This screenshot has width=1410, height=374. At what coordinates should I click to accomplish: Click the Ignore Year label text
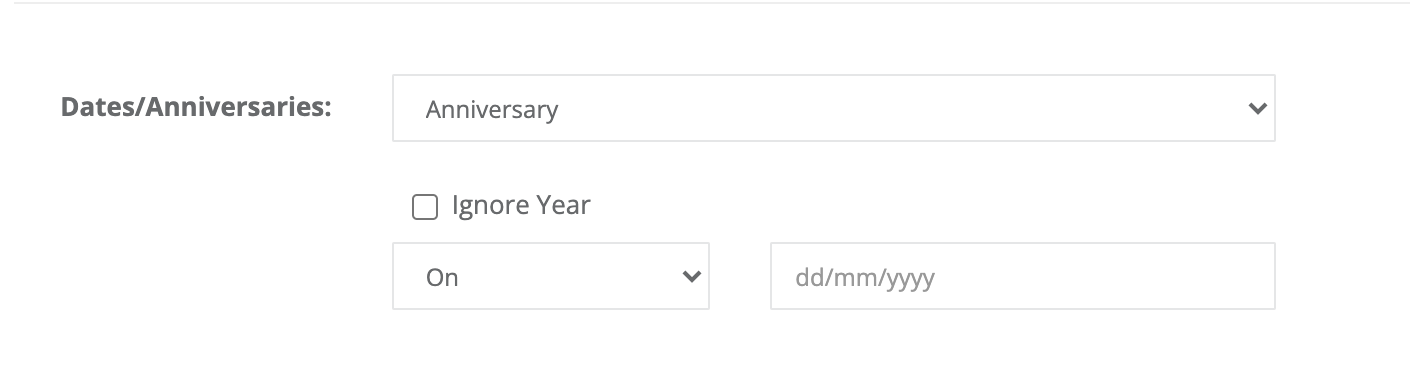(521, 206)
